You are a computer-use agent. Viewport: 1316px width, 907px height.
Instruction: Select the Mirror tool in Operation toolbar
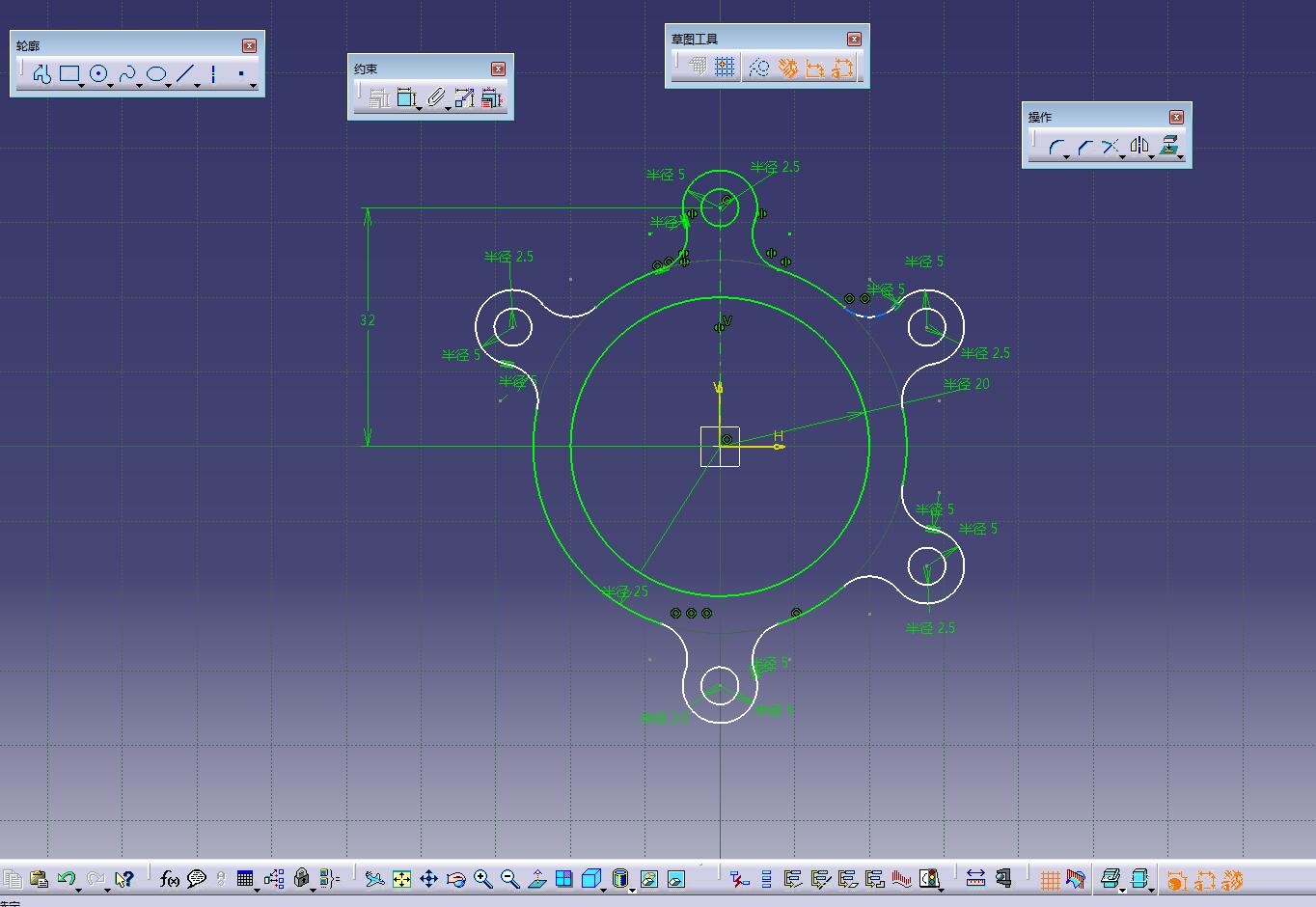click(1140, 146)
